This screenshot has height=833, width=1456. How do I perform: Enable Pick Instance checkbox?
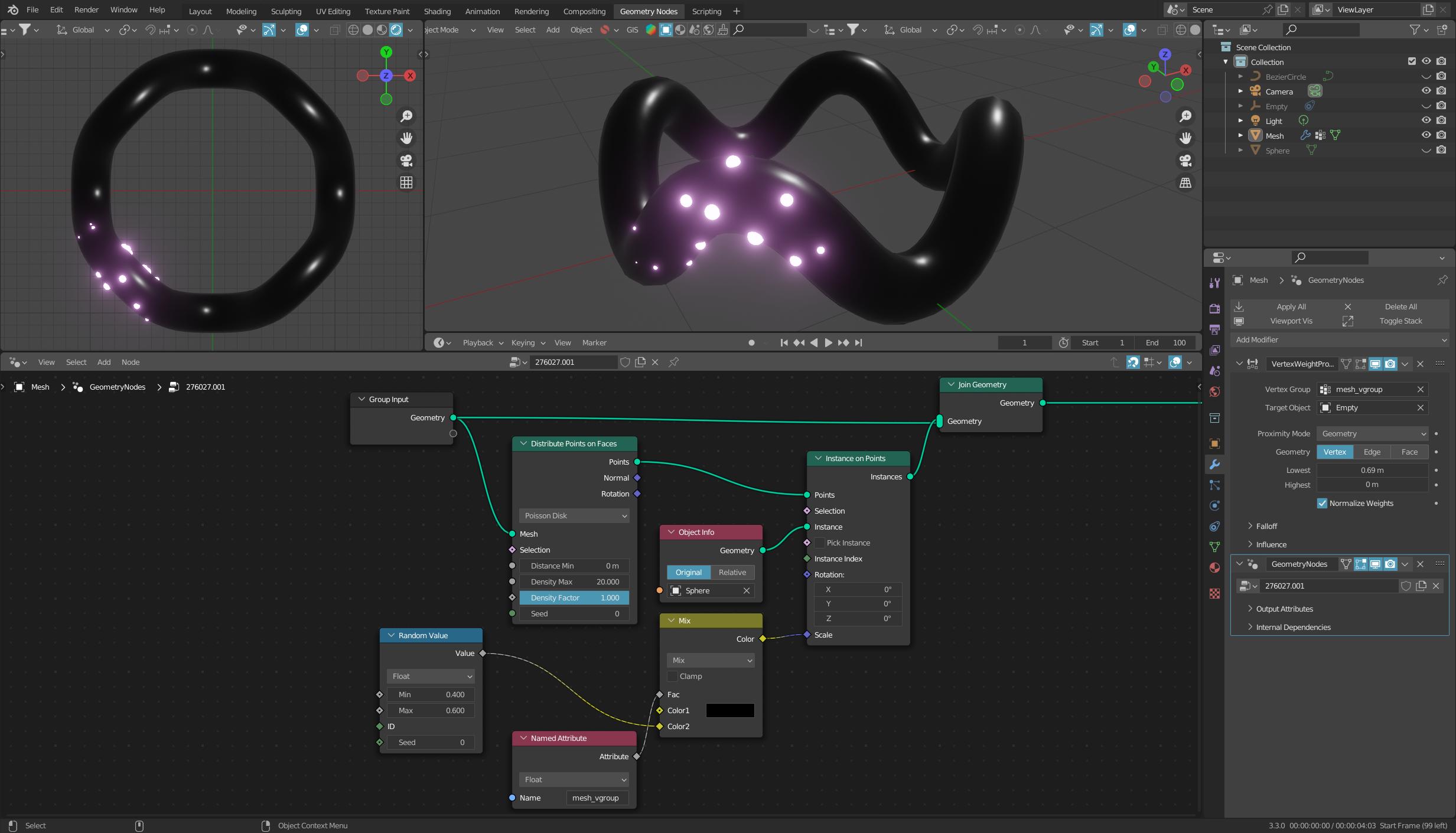819,543
